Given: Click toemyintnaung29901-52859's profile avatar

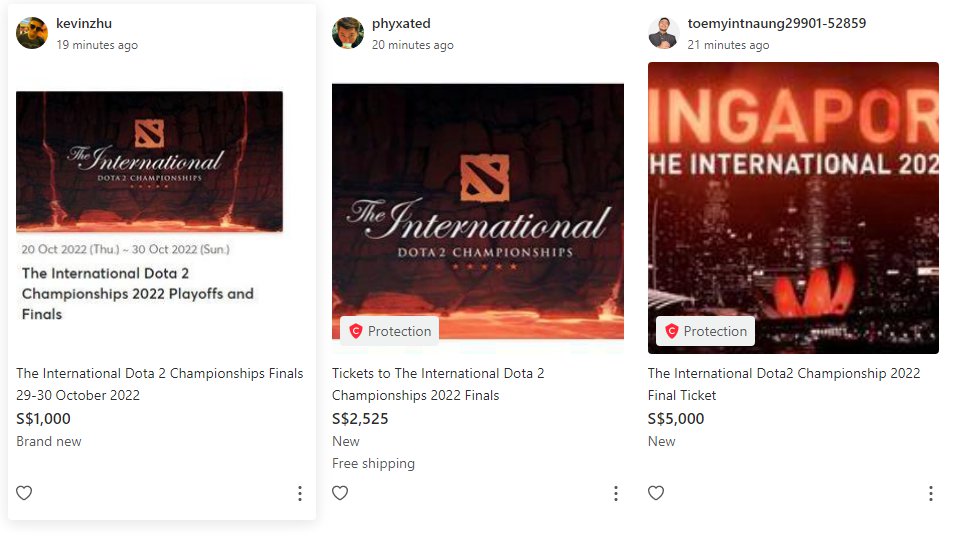Looking at the screenshot, I should click(664, 33).
